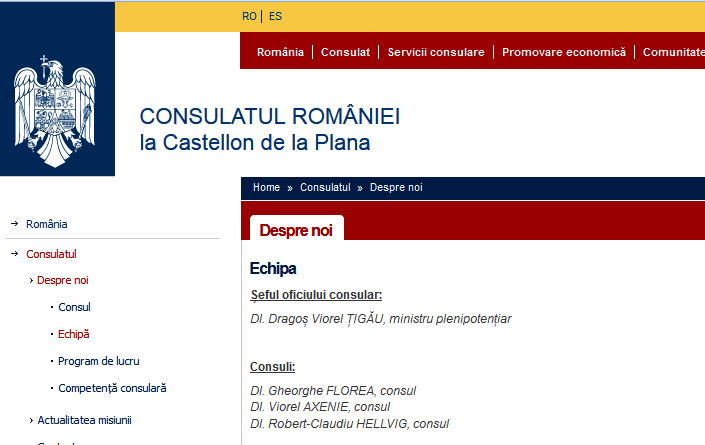
Task: Click Despre noi in the breadcrumb trail
Action: click(396, 187)
